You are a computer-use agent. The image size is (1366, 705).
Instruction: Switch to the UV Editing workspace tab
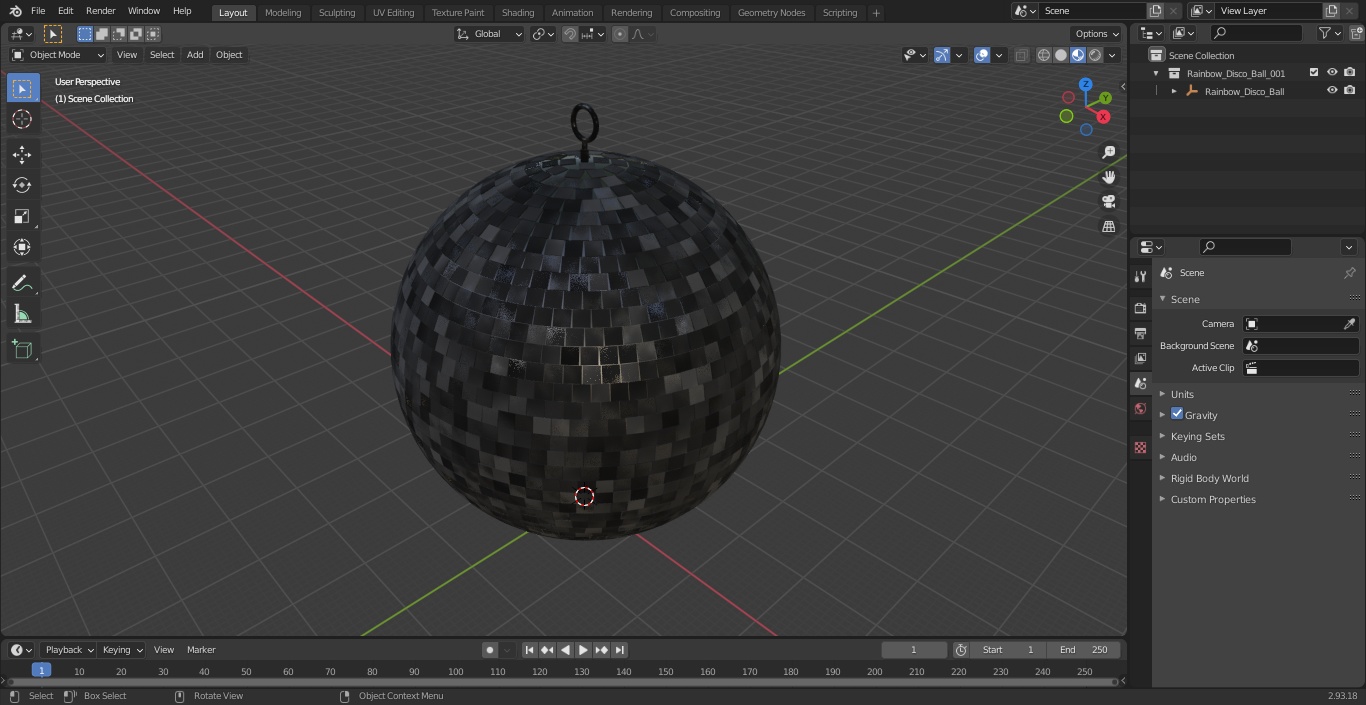[x=393, y=12]
